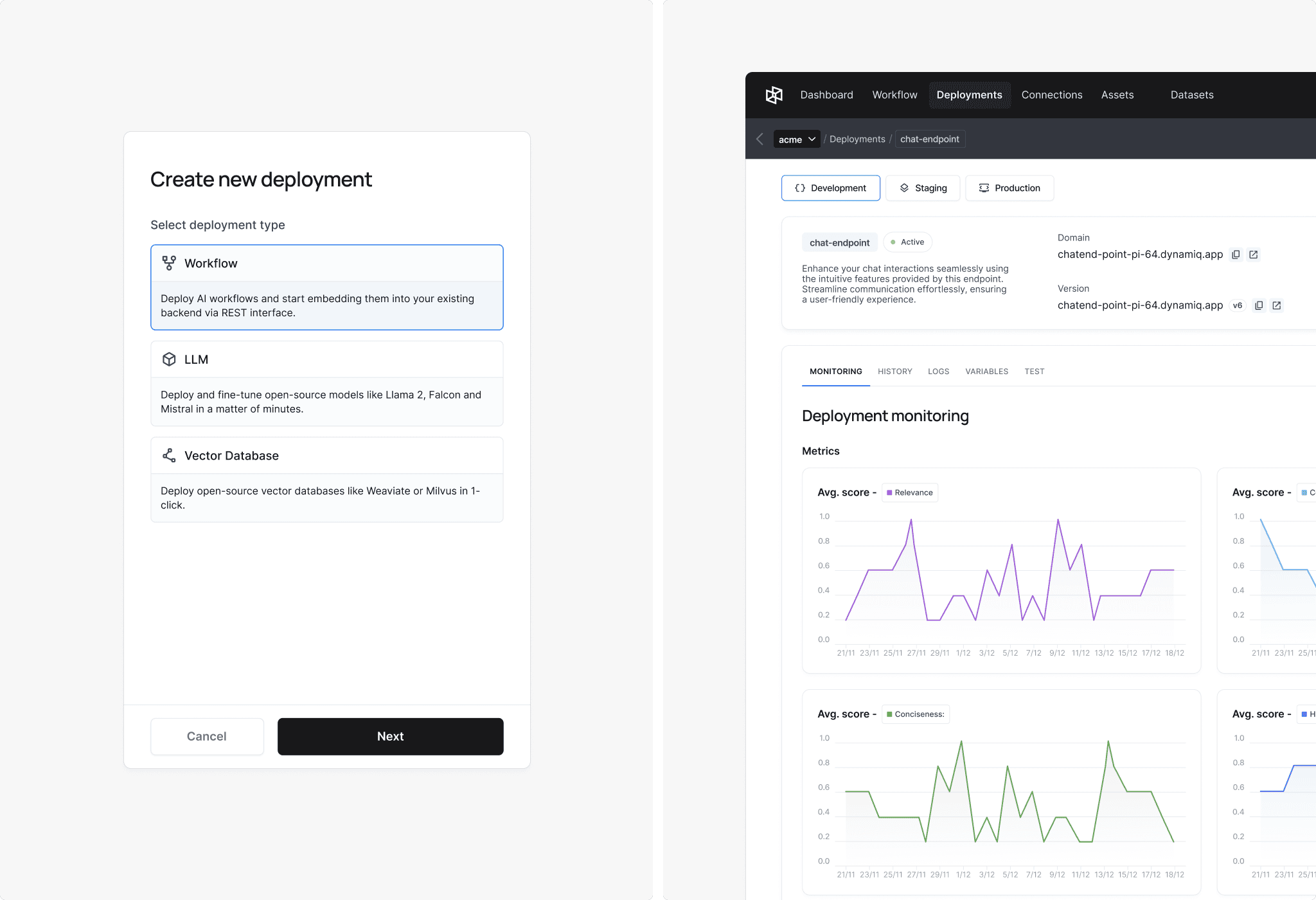Open Version URL via external link icon

click(x=1276, y=305)
